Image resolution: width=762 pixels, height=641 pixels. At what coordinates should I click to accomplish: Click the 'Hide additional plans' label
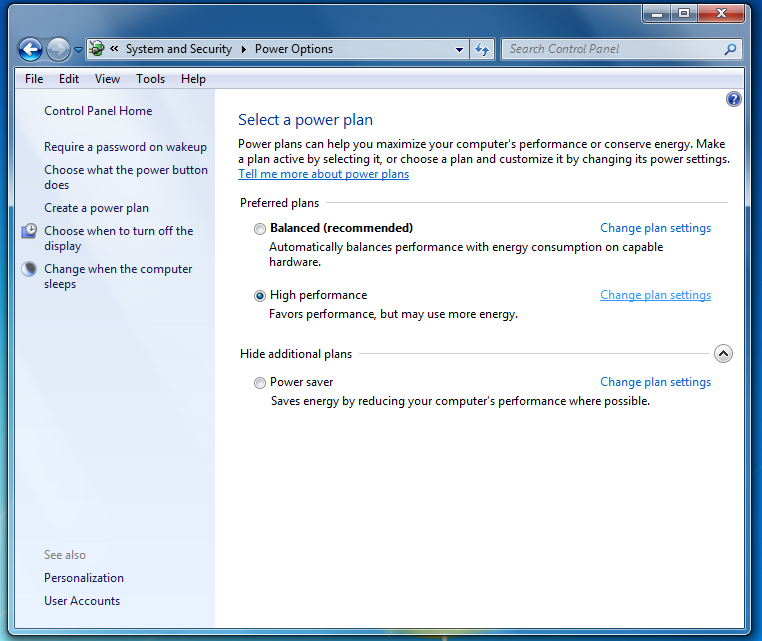[x=296, y=354]
